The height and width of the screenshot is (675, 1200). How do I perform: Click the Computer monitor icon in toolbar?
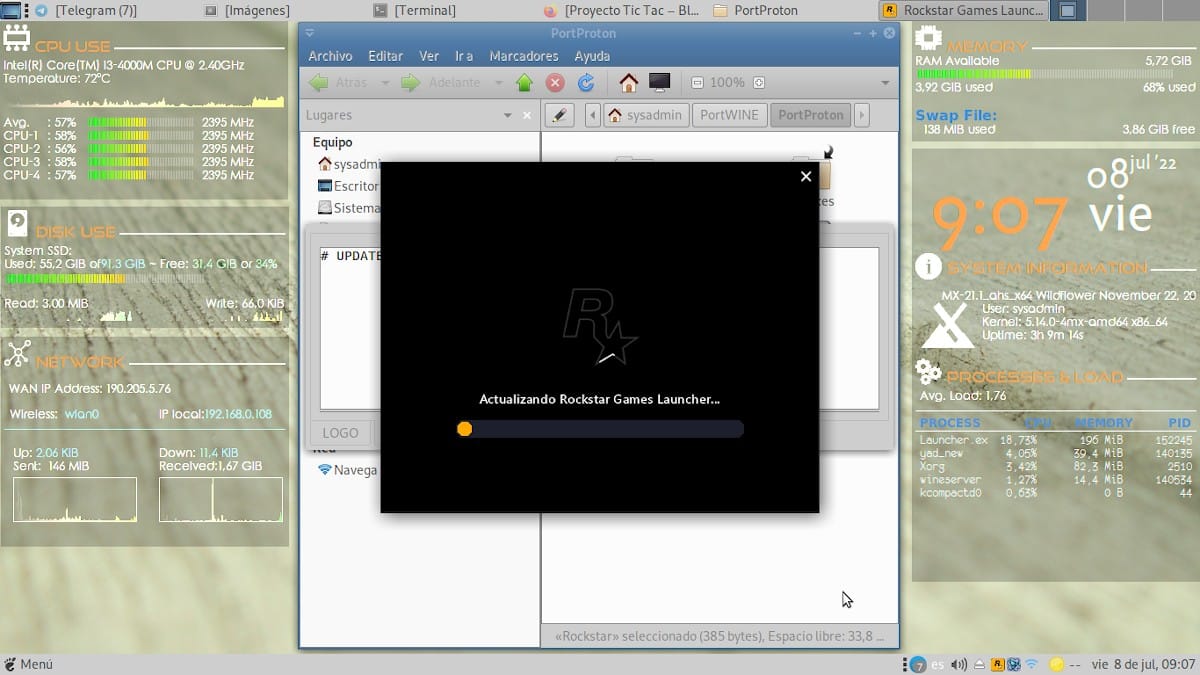(659, 83)
